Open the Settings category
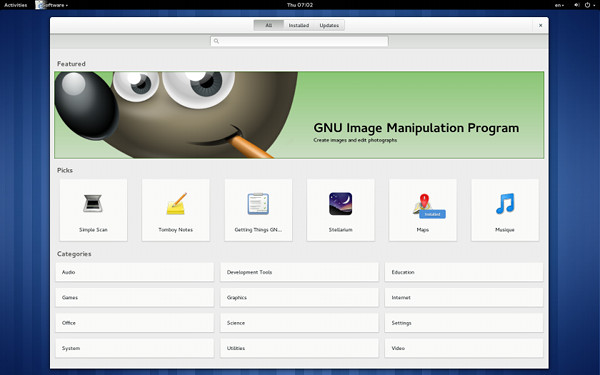The height and width of the screenshot is (375, 600). pyautogui.click(x=464, y=323)
